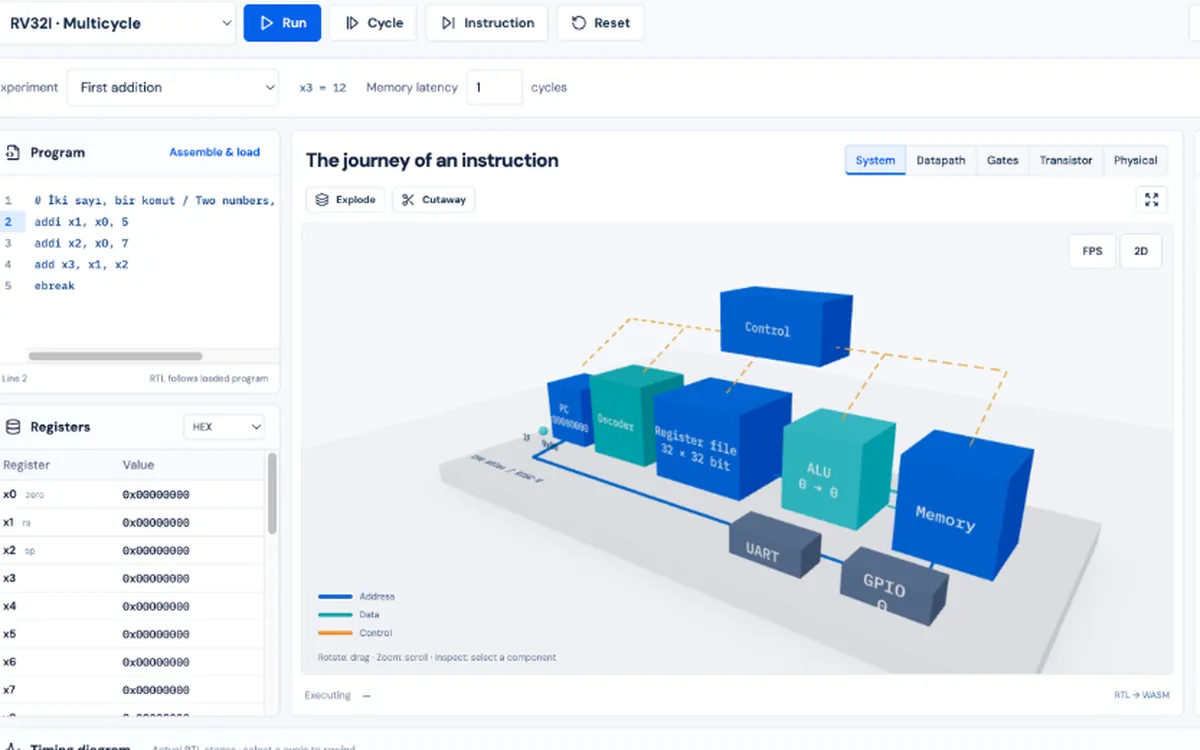Click the fullscreen expand icon
Screen dimensions: 1200x750
click(1152, 200)
